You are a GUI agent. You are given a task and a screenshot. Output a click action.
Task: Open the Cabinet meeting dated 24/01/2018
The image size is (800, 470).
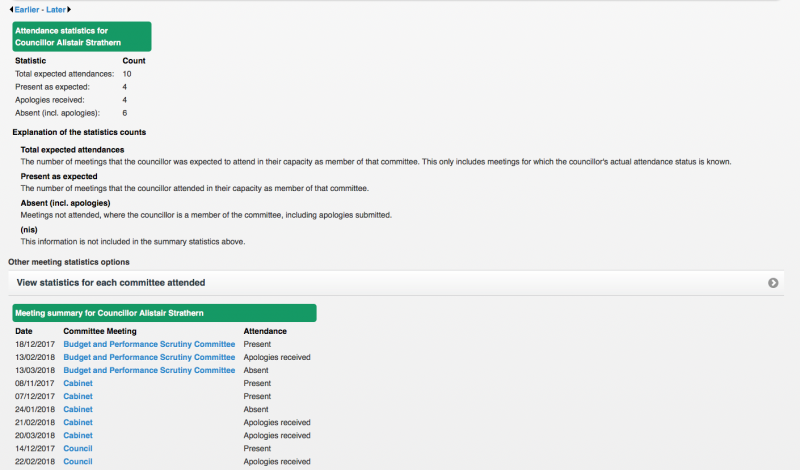(78, 409)
